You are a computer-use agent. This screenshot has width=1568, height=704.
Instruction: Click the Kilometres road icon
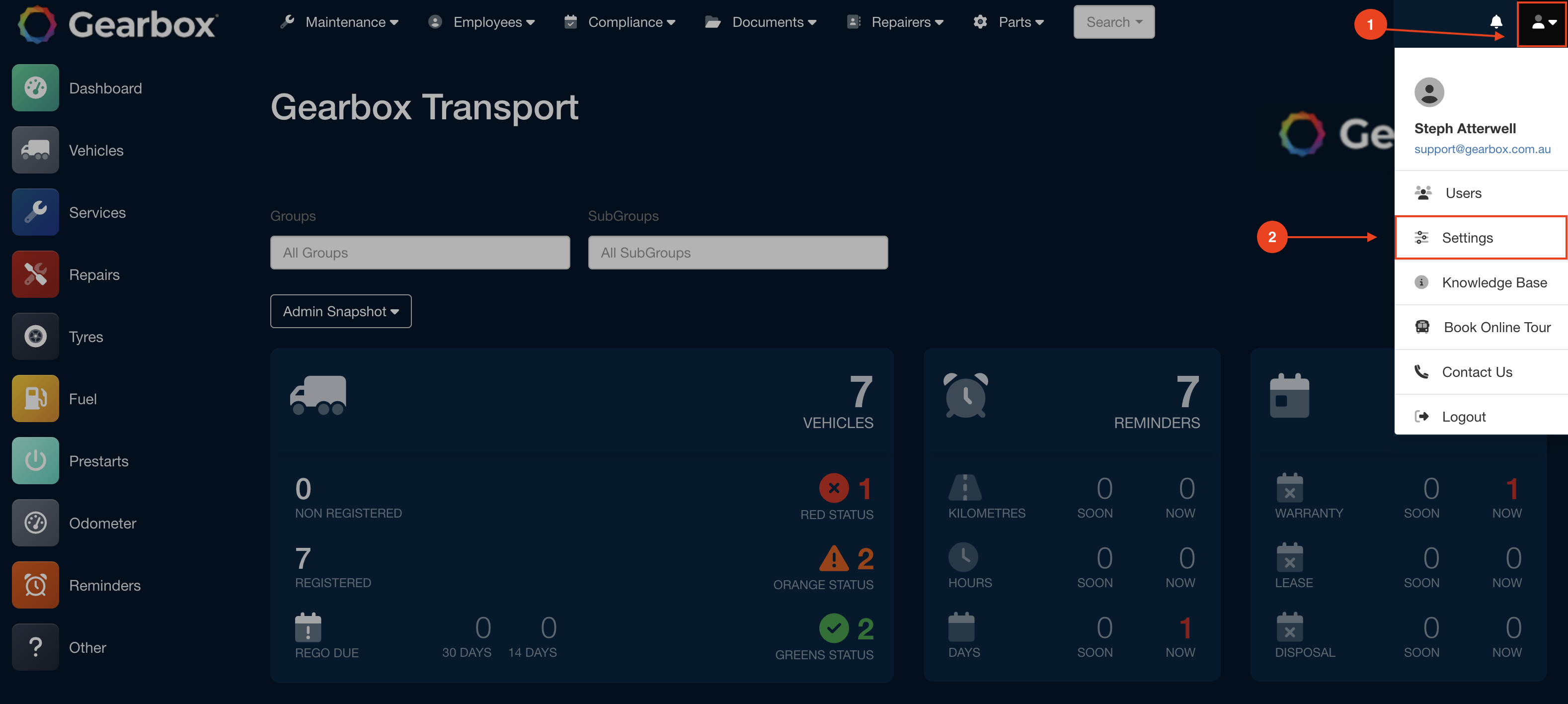pyautogui.click(x=964, y=487)
